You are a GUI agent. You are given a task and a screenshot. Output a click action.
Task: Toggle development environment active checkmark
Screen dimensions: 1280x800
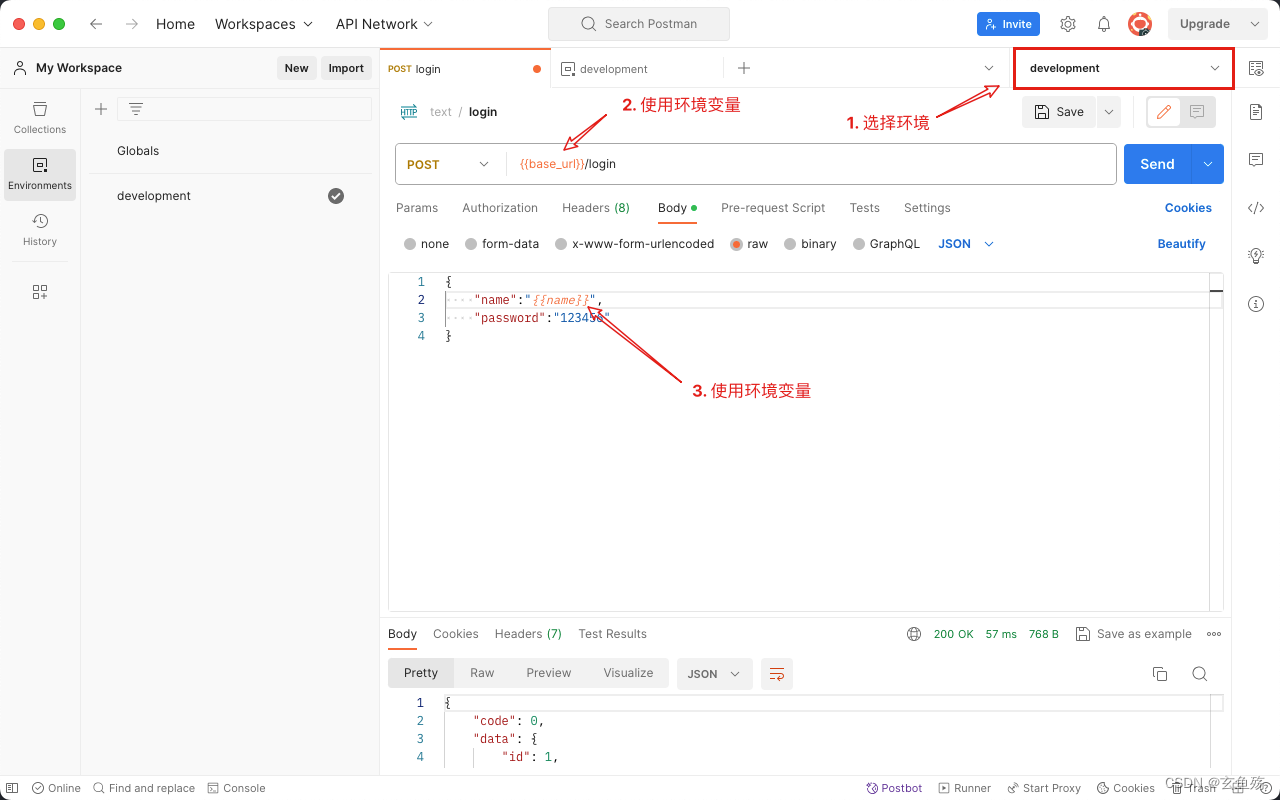pos(336,196)
